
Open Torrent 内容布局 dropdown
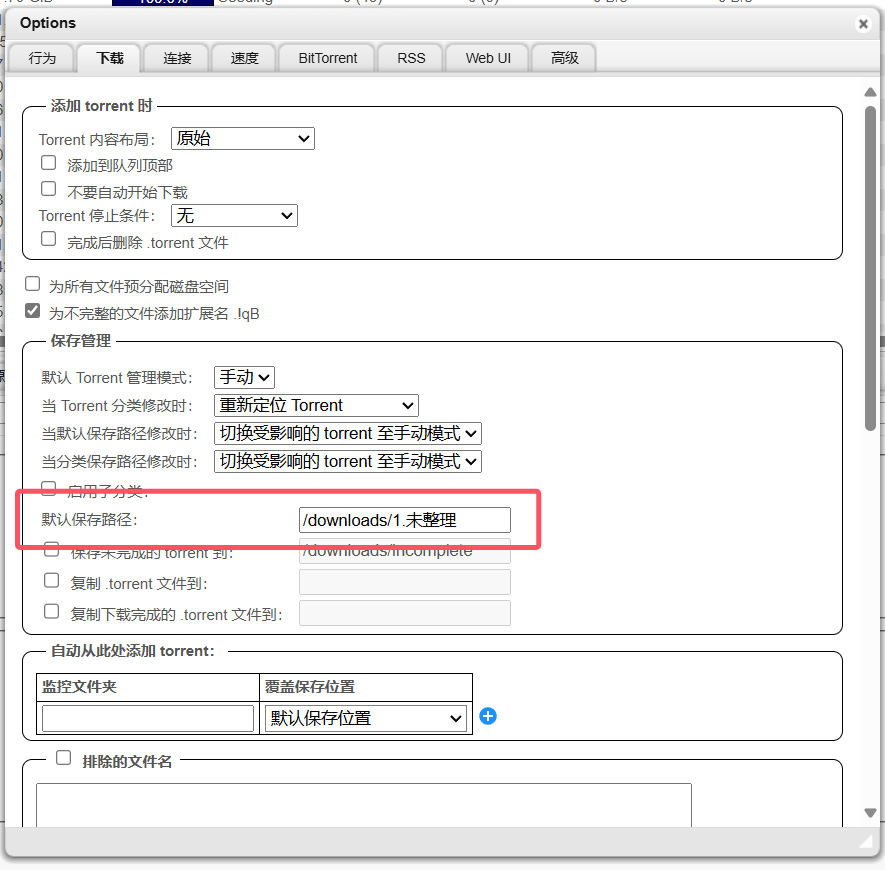pyautogui.click(x=242, y=139)
